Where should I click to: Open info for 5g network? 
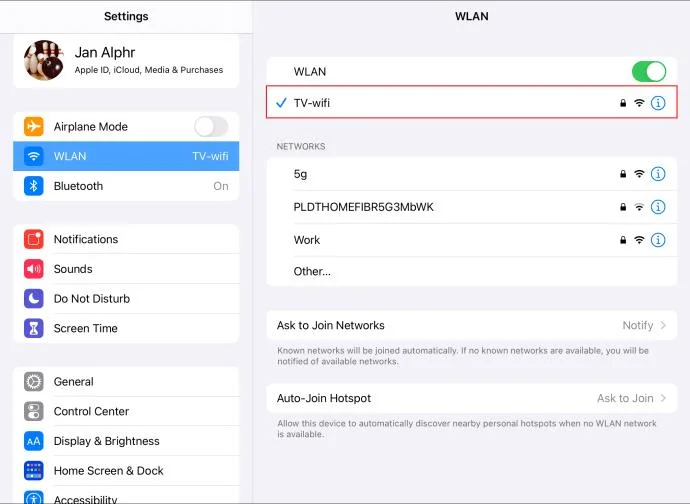click(658, 174)
